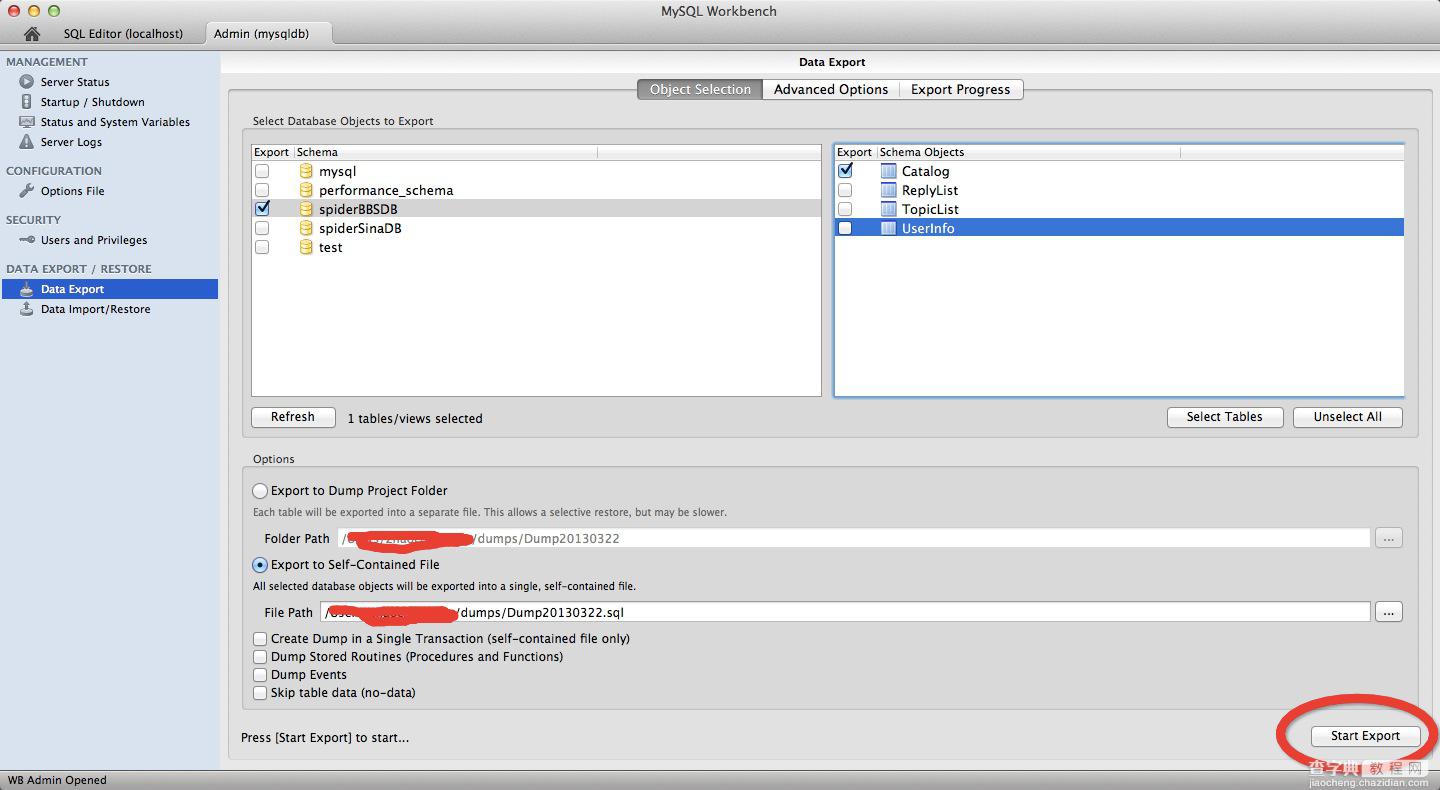The width and height of the screenshot is (1440, 790).
Task: Check the spiderSinaDB export box
Action: [262, 228]
